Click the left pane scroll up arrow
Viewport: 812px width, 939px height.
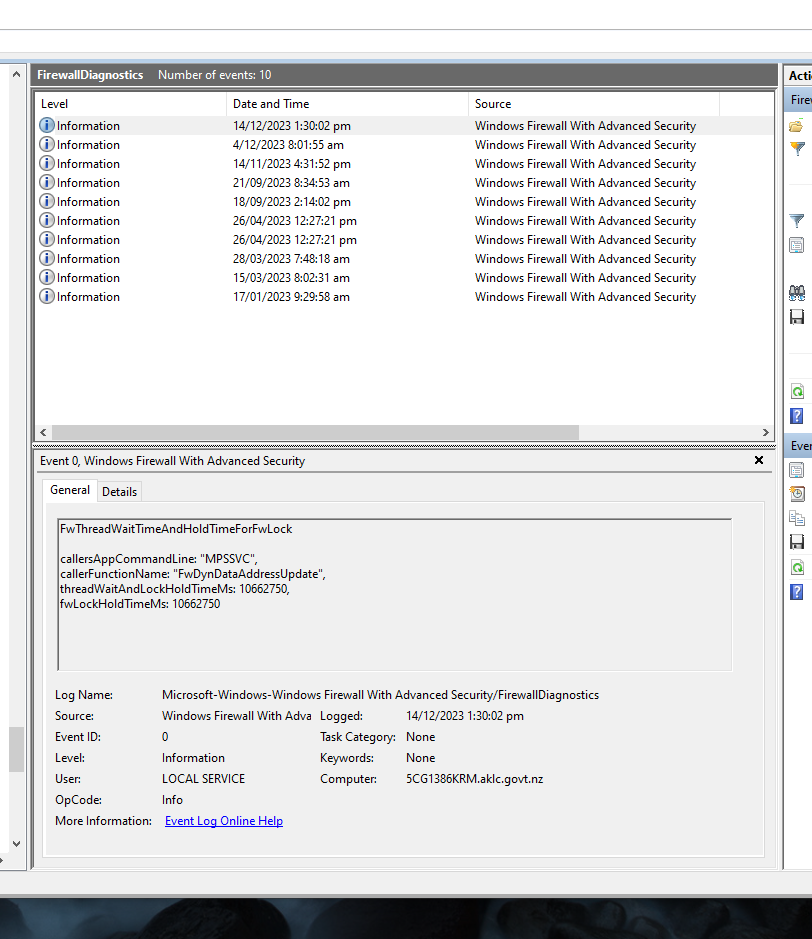pyautogui.click(x=16, y=74)
